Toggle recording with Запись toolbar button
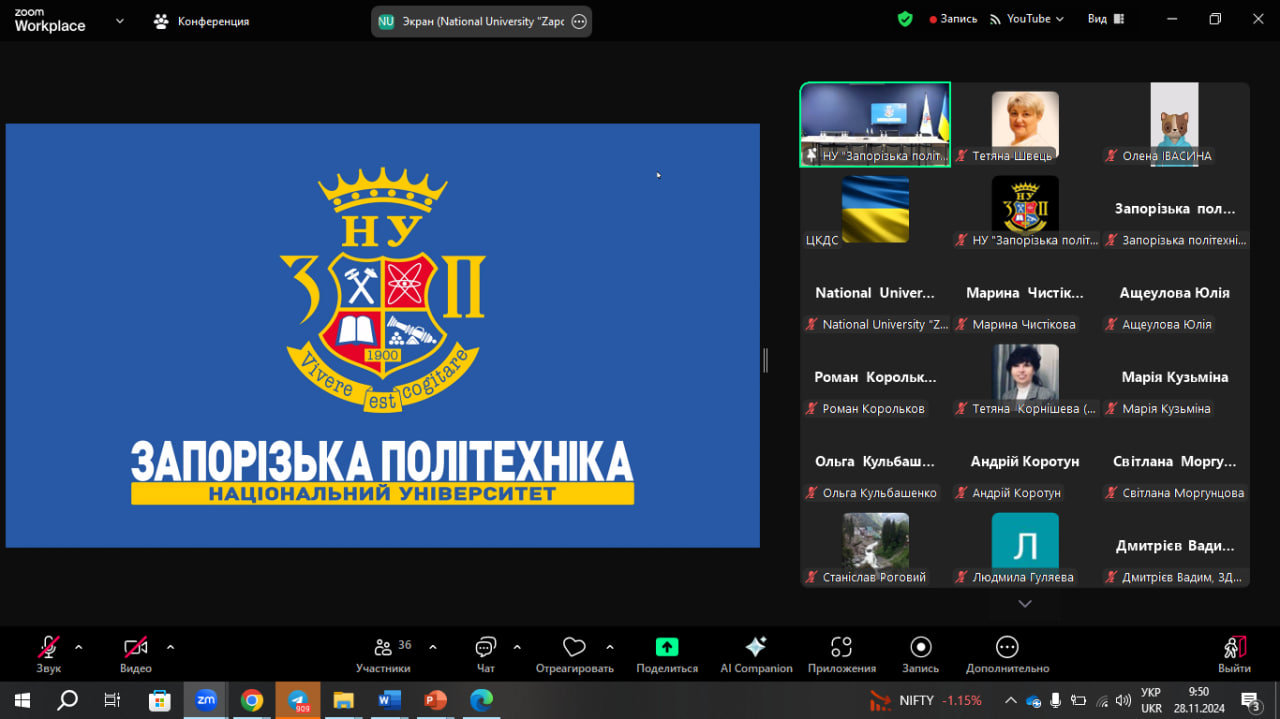 point(921,647)
